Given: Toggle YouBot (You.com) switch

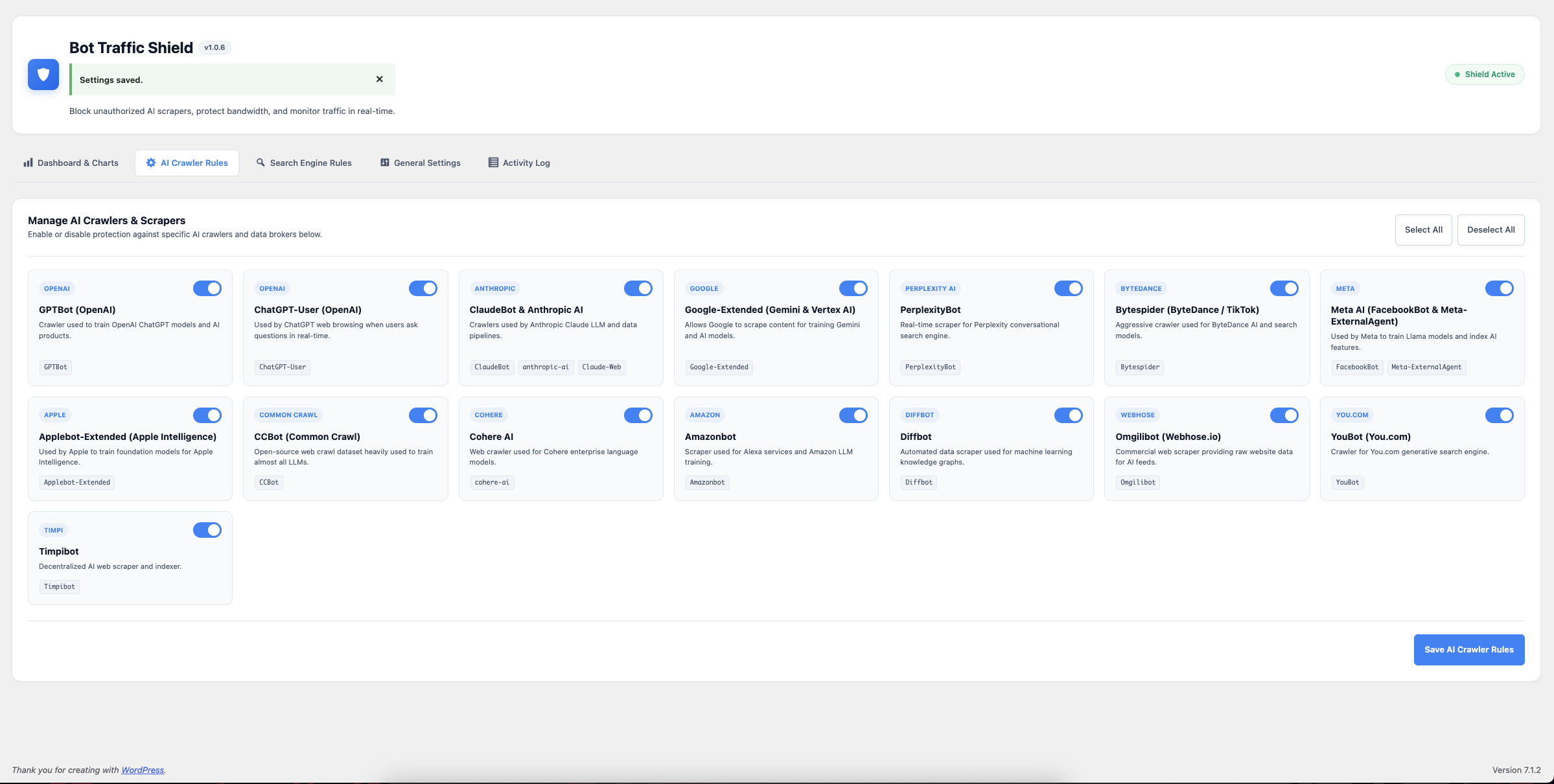Looking at the screenshot, I should click(1500, 415).
